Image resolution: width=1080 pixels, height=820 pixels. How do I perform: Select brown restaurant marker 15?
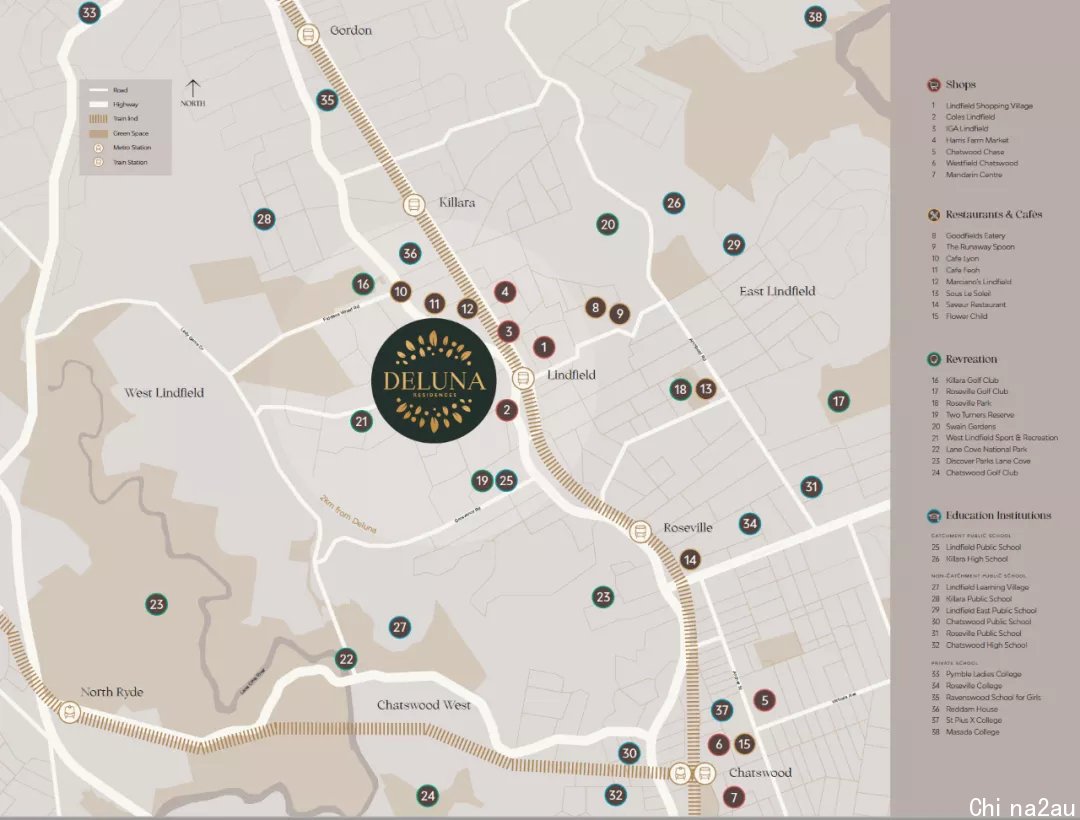coord(744,744)
